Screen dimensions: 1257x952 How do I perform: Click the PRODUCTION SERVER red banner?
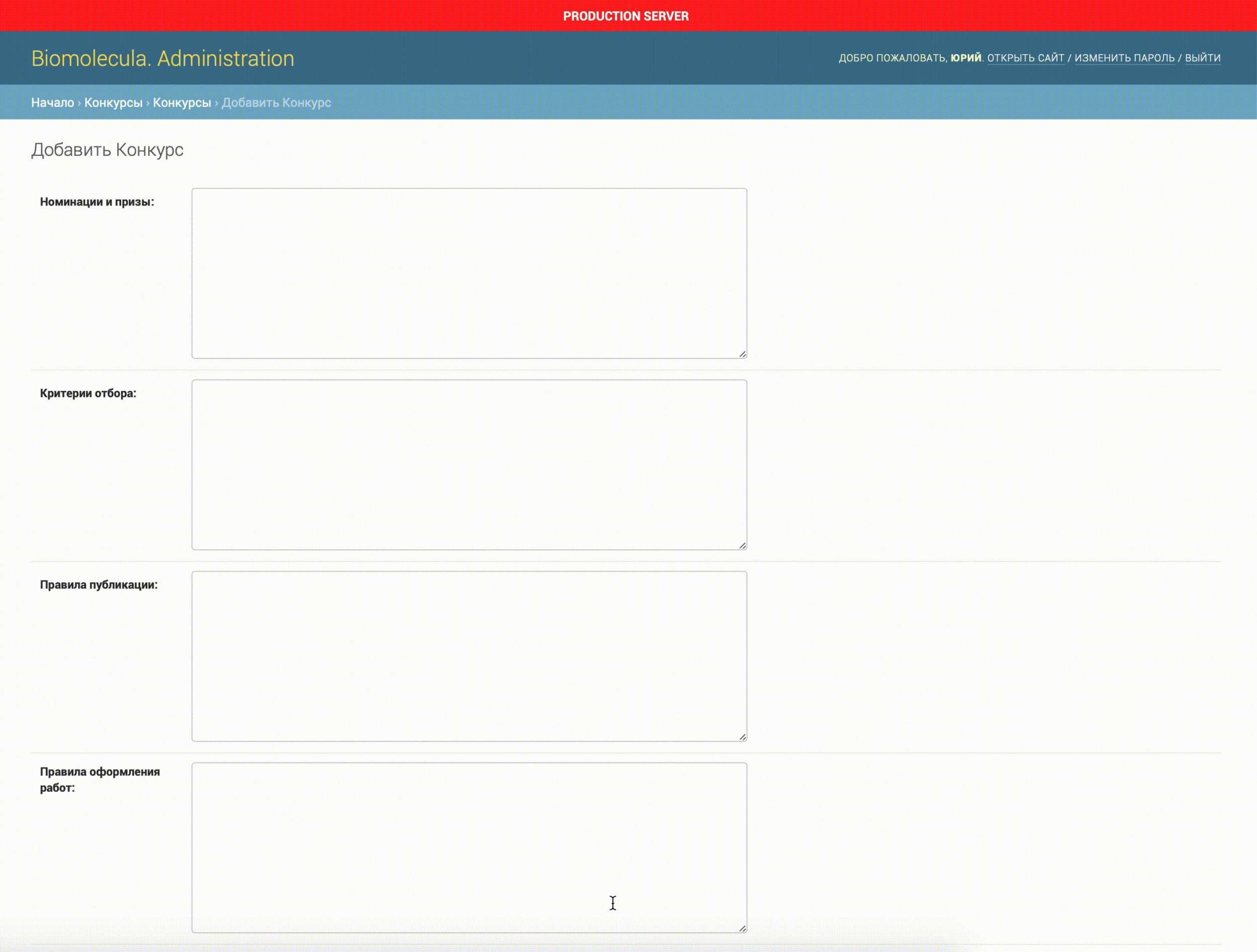pos(625,16)
